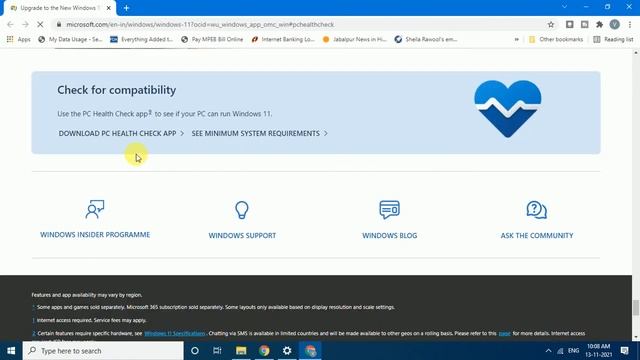Open the Chrome profile avatar
This screenshot has height=360, width=640.
(615, 24)
